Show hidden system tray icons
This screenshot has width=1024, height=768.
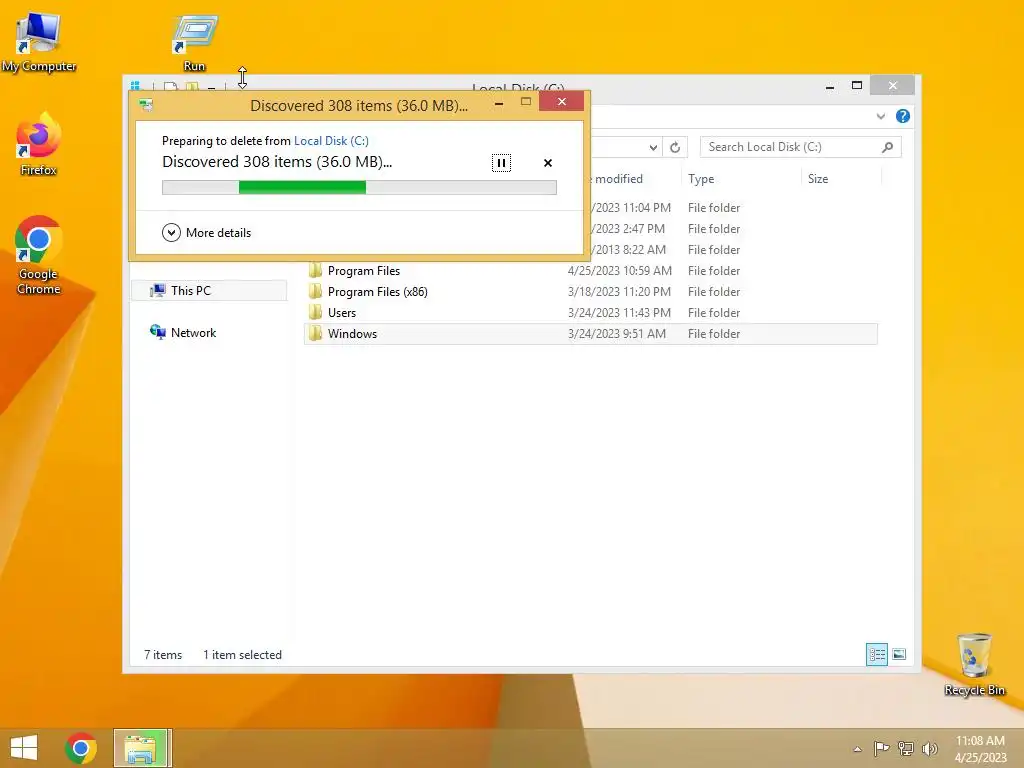[x=857, y=749]
